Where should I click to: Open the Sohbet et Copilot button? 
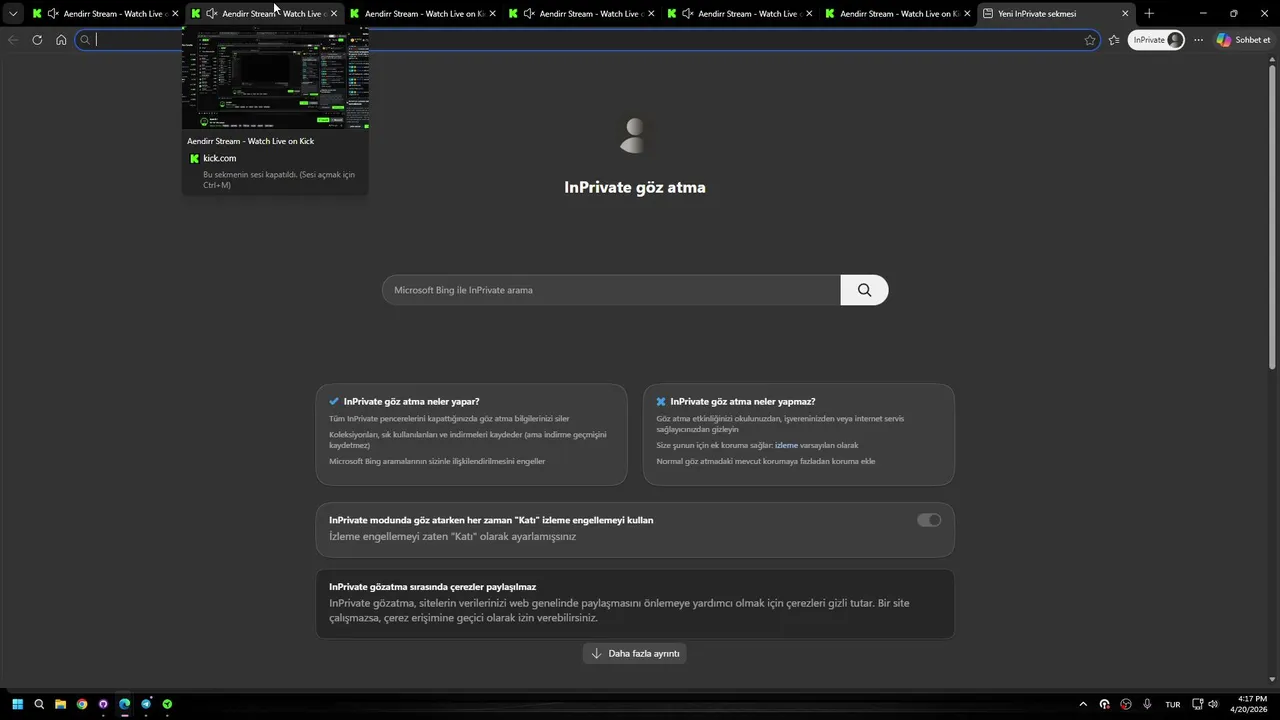[1243, 40]
